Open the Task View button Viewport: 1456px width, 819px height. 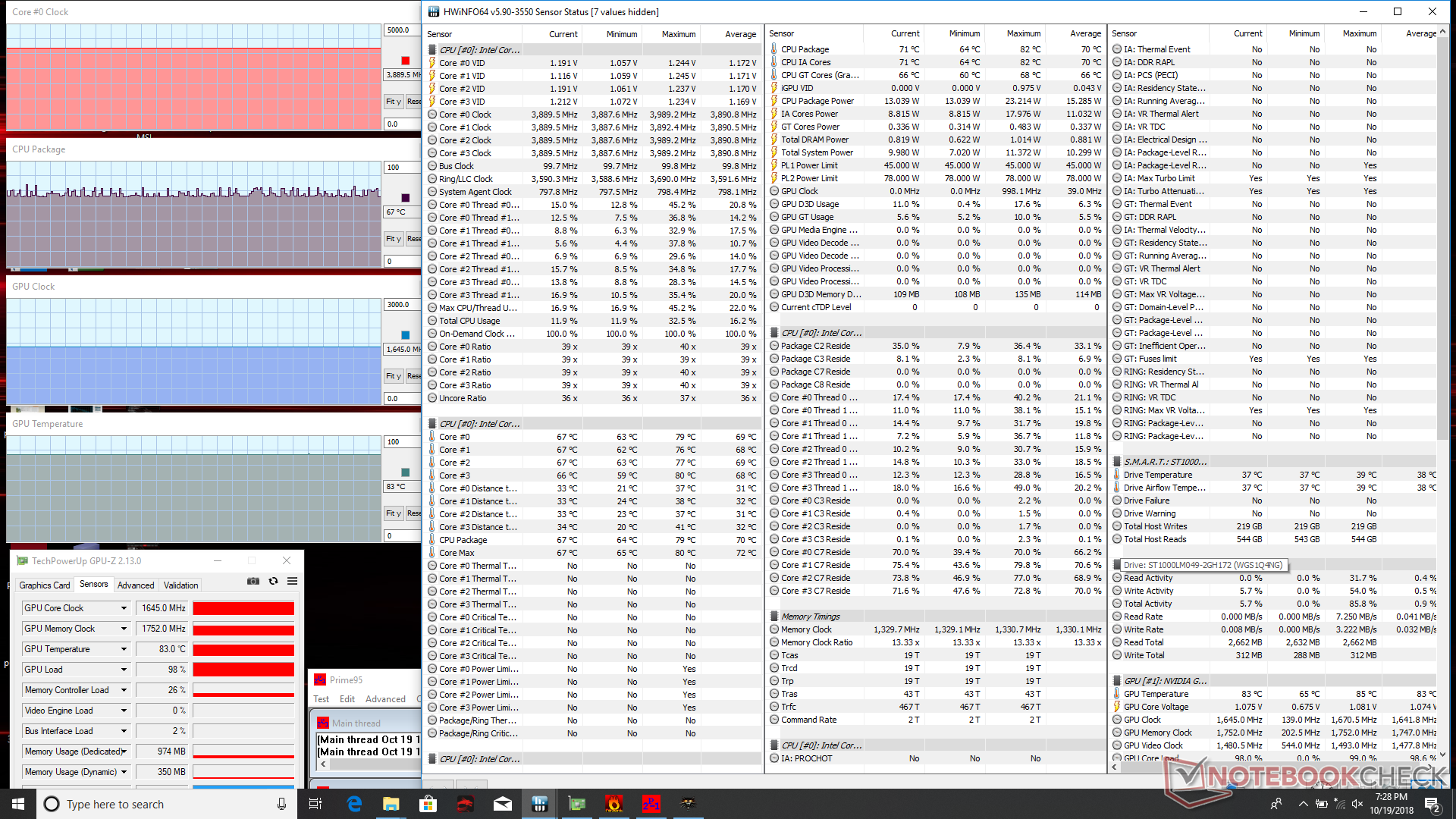pyautogui.click(x=315, y=804)
